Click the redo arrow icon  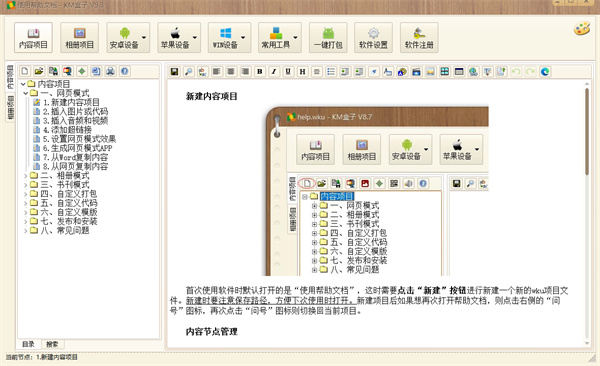pos(530,72)
